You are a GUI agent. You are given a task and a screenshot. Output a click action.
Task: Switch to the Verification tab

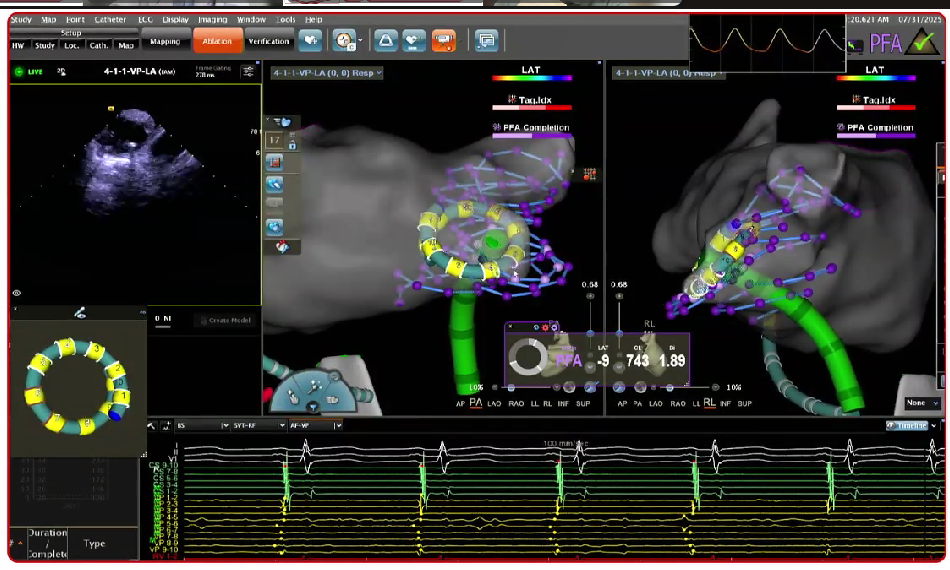(268, 41)
